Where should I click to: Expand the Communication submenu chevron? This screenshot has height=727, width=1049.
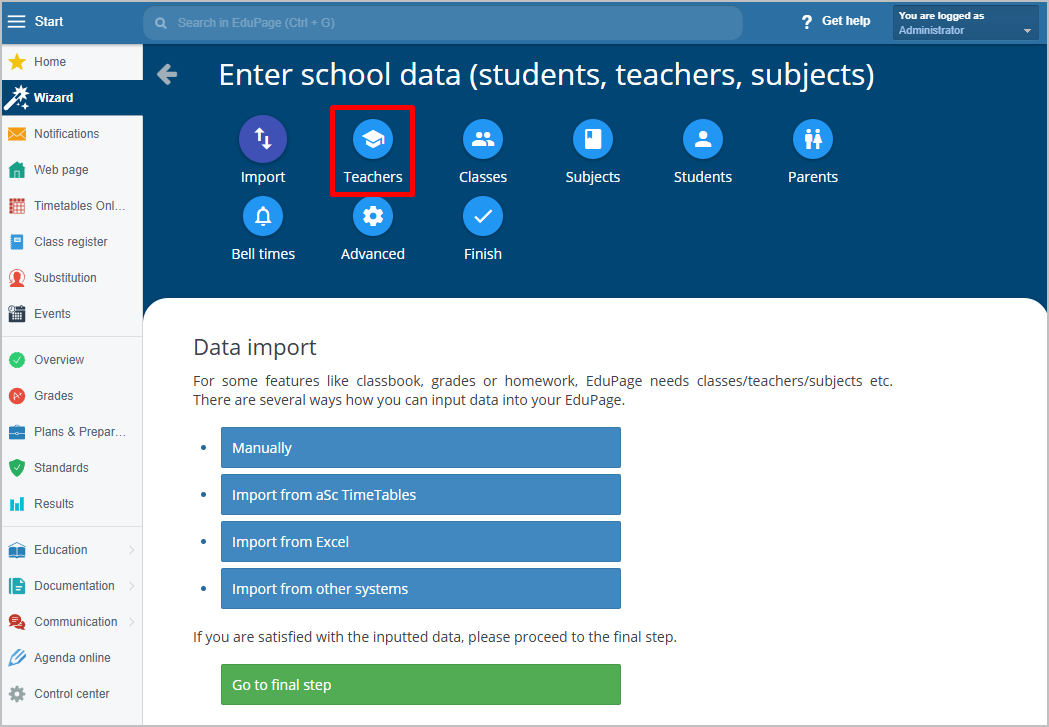pyautogui.click(x=132, y=622)
